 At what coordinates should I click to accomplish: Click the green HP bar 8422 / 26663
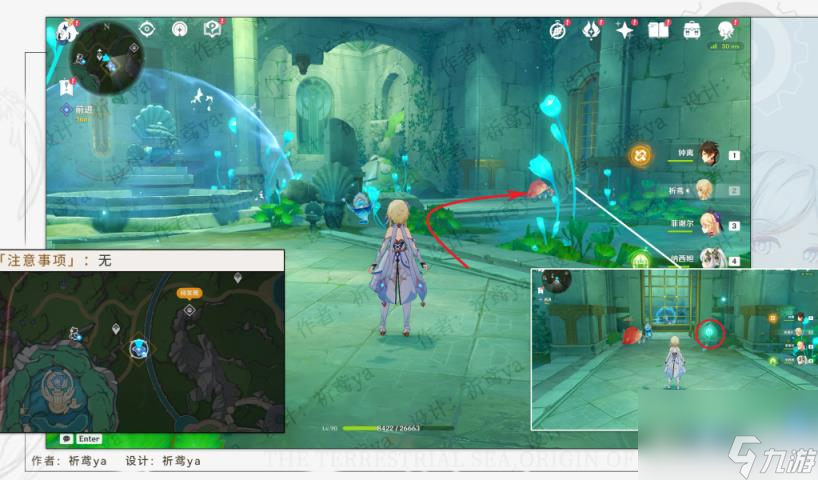click(398, 428)
